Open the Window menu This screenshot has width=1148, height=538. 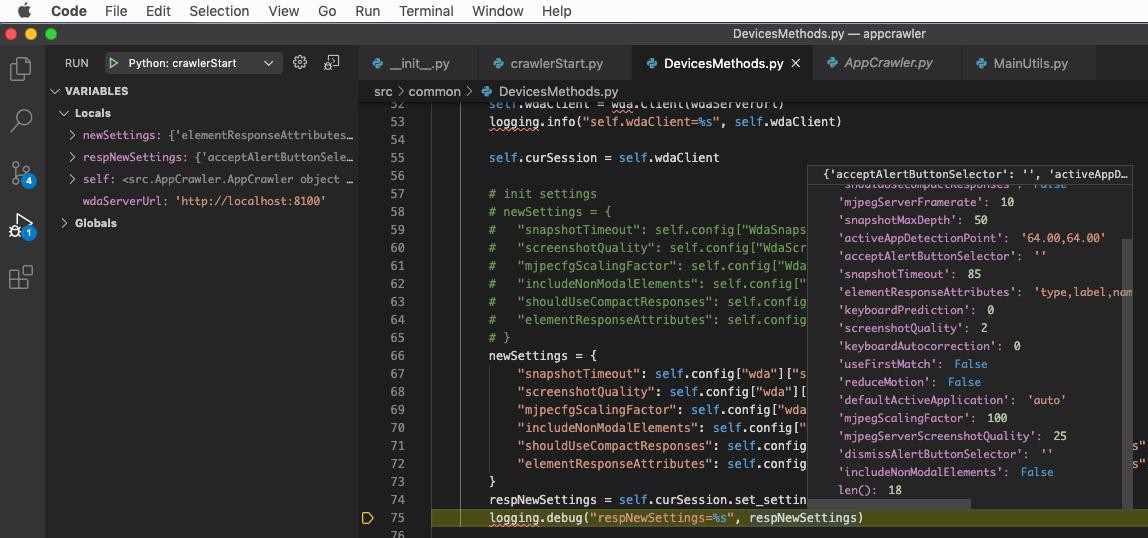498,11
